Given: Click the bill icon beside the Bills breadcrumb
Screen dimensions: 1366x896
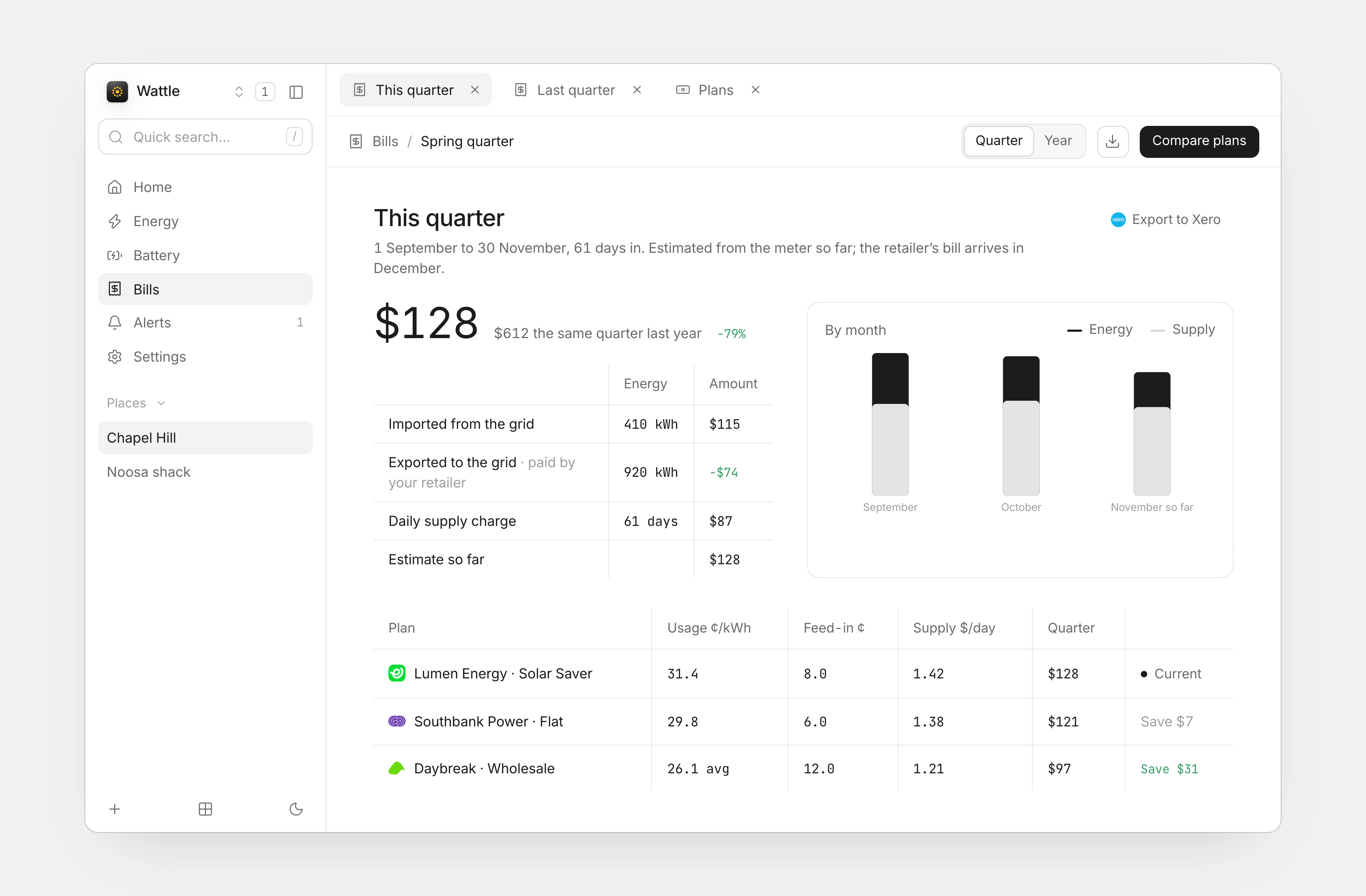Looking at the screenshot, I should click(x=356, y=142).
